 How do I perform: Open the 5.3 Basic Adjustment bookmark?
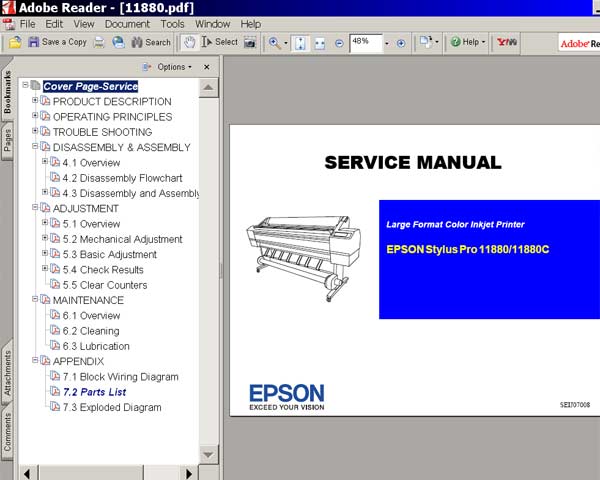click(109, 255)
